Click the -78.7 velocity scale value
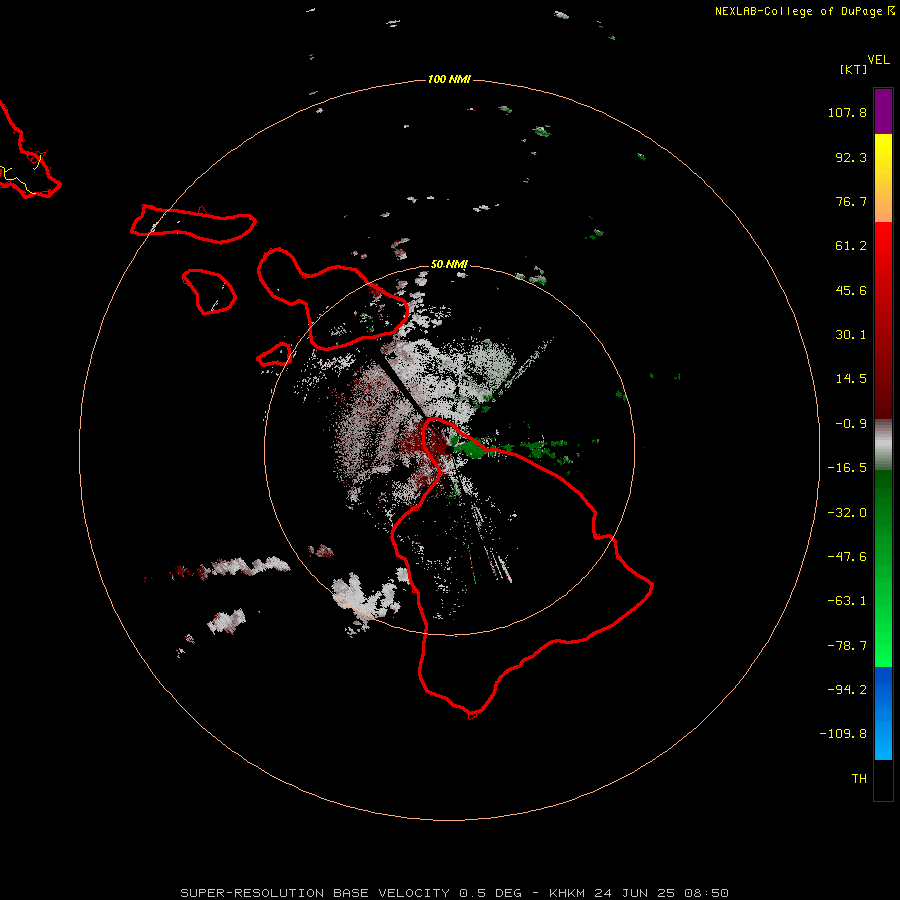 pos(847,646)
